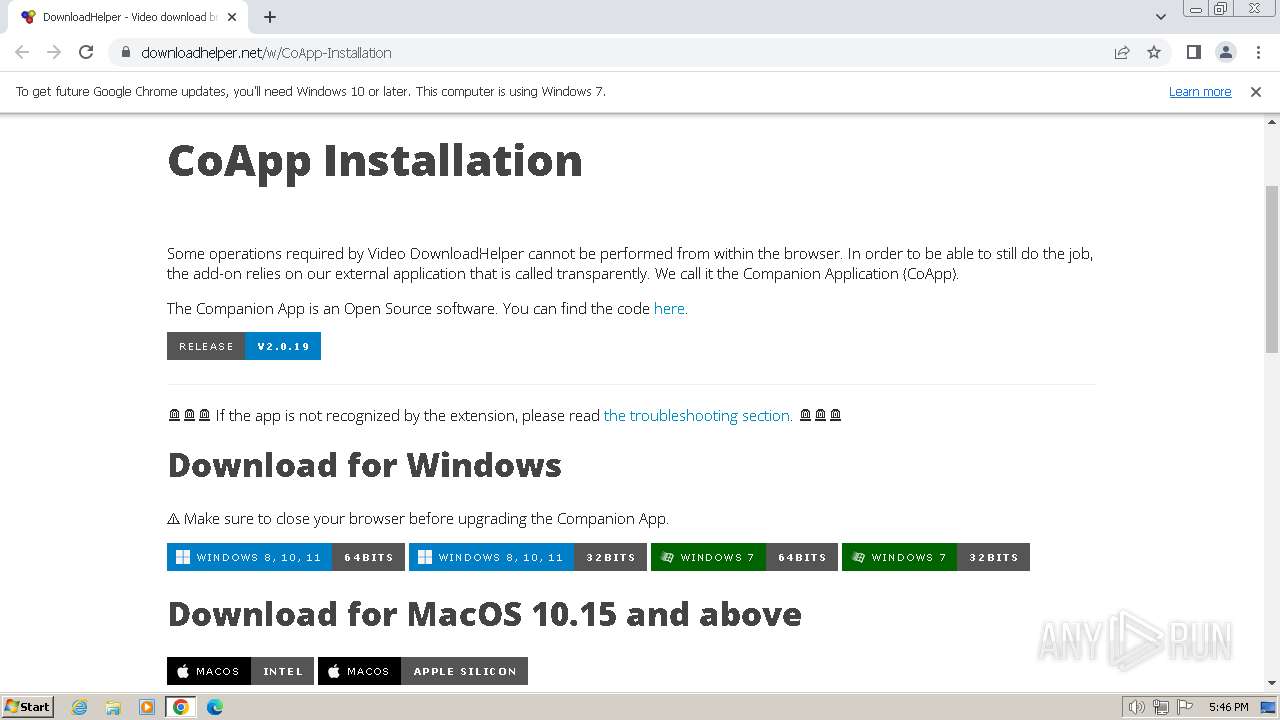Click the CoApp Installation heading
Screen dimensions: 1280x720
click(375, 160)
